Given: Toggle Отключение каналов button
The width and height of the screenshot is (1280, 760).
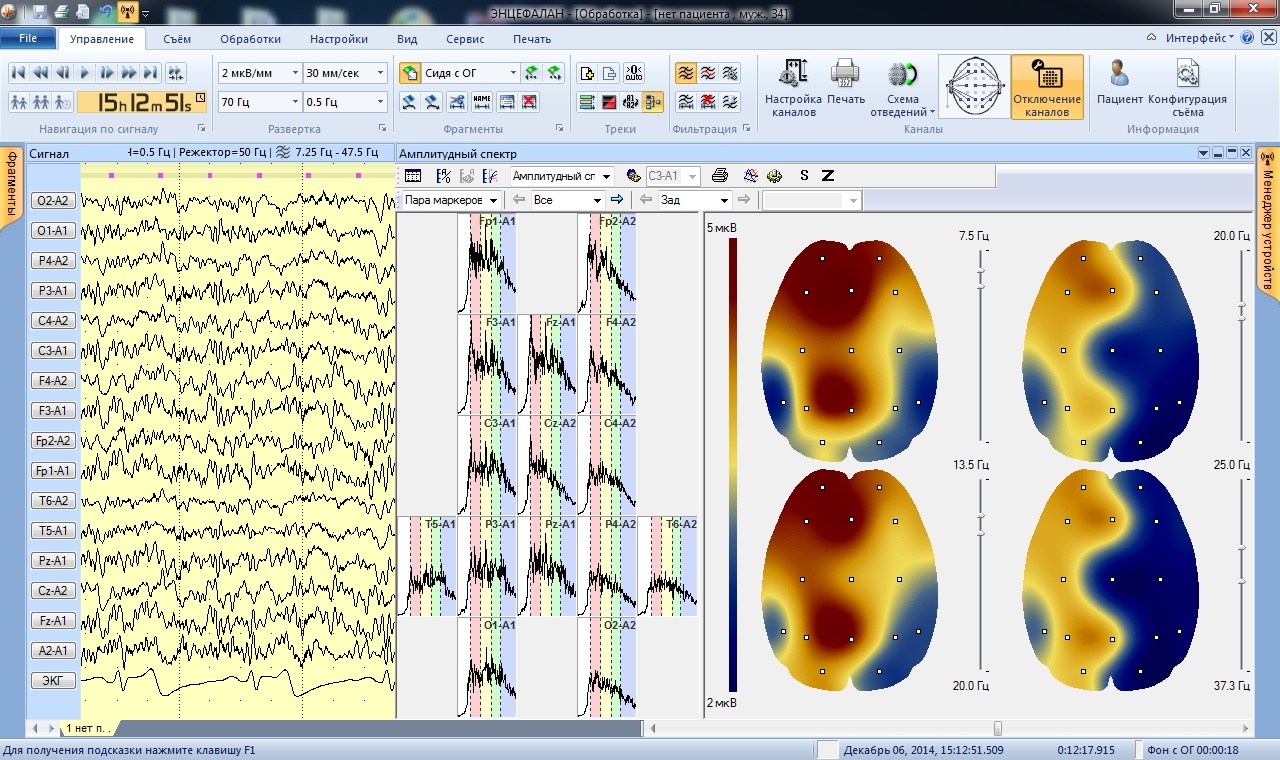Looking at the screenshot, I should pyautogui.click(x=1047, y=88).
